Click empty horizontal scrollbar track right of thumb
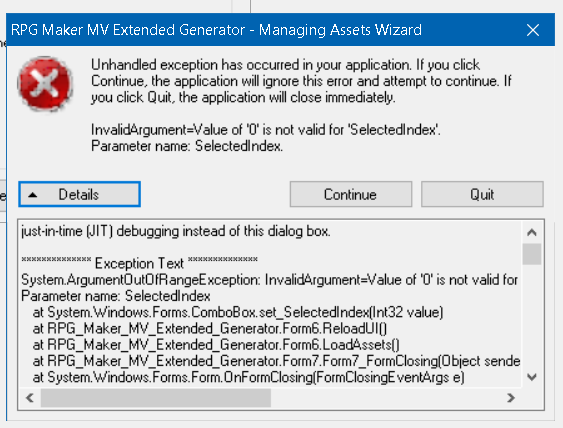Image resolution: width=563 pixels, height=428 pixels. [x=386, y=398]
